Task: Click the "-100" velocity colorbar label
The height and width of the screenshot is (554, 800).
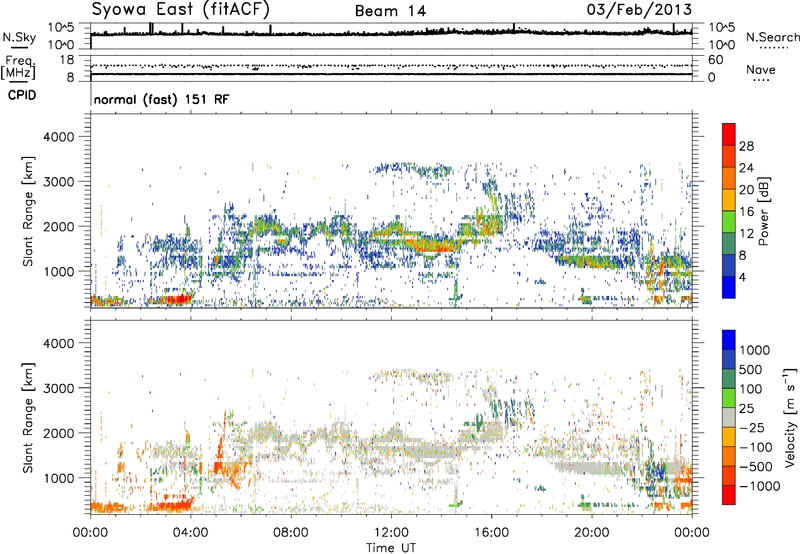Action: coord(756,447)
